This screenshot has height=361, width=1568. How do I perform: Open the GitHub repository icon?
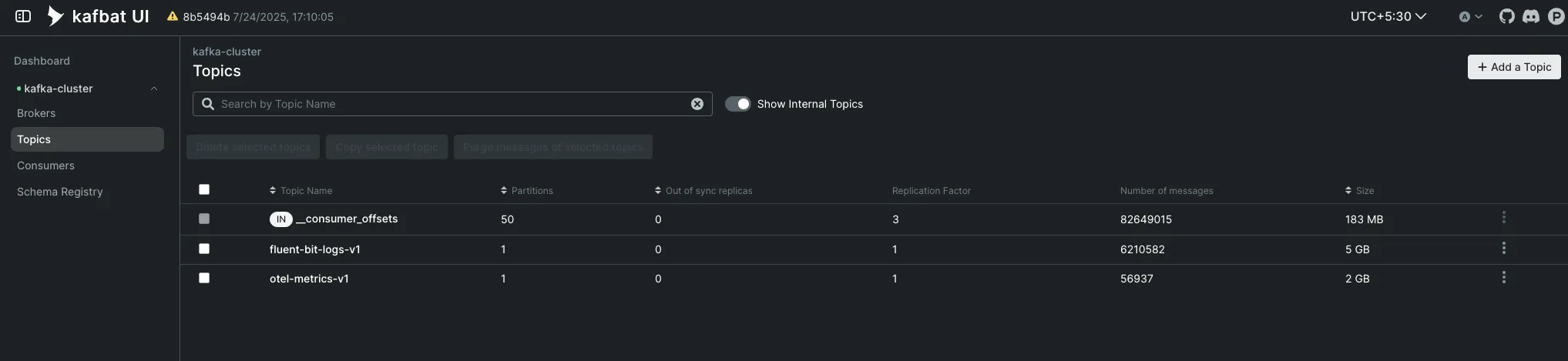(1506, 16)
